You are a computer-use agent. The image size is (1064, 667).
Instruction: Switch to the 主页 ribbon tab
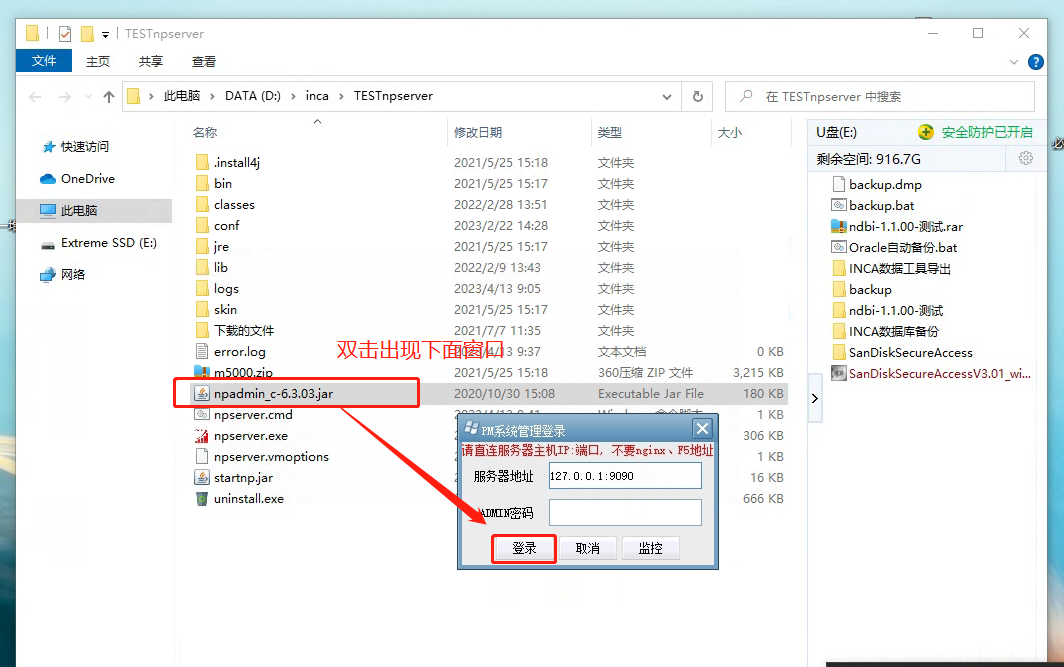tap(98, 62)
